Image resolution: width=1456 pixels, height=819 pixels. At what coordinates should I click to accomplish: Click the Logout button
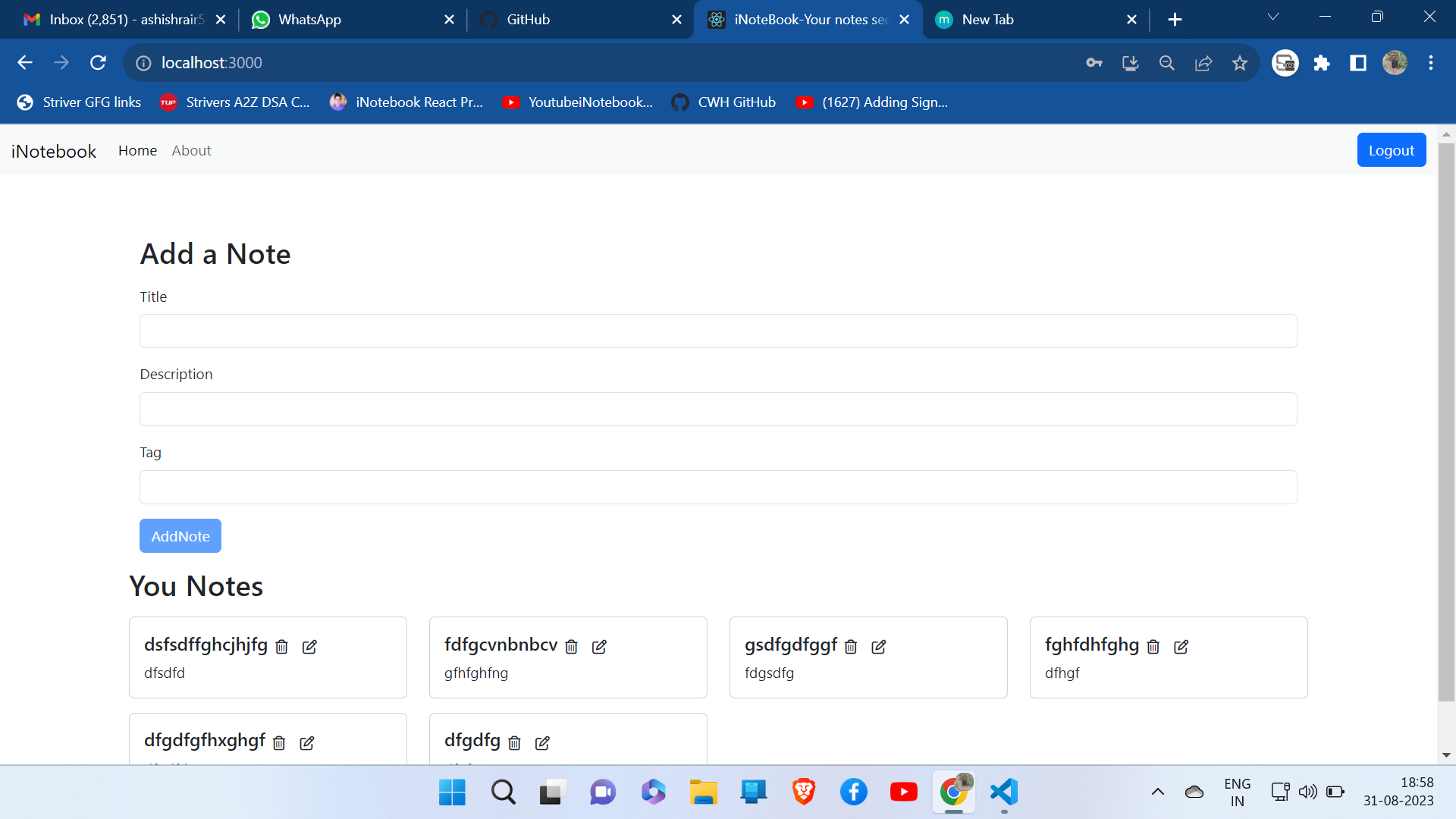point(1392,149)
